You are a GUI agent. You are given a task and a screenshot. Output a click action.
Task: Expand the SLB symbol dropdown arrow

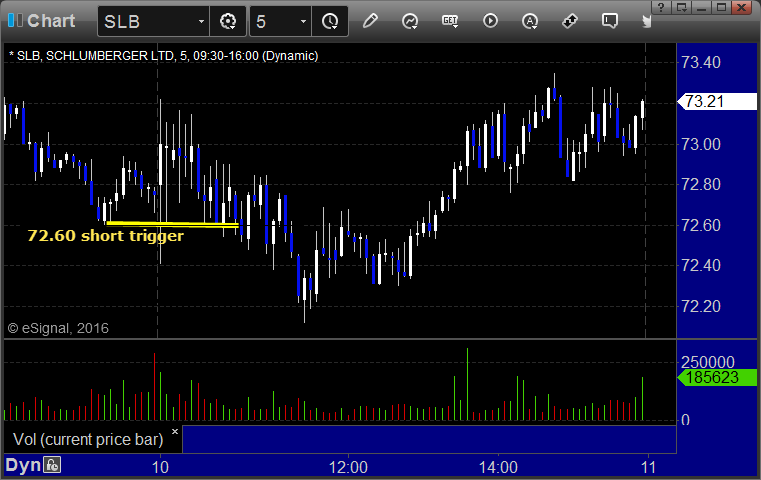pyautogui.click(x=201, y=22)
